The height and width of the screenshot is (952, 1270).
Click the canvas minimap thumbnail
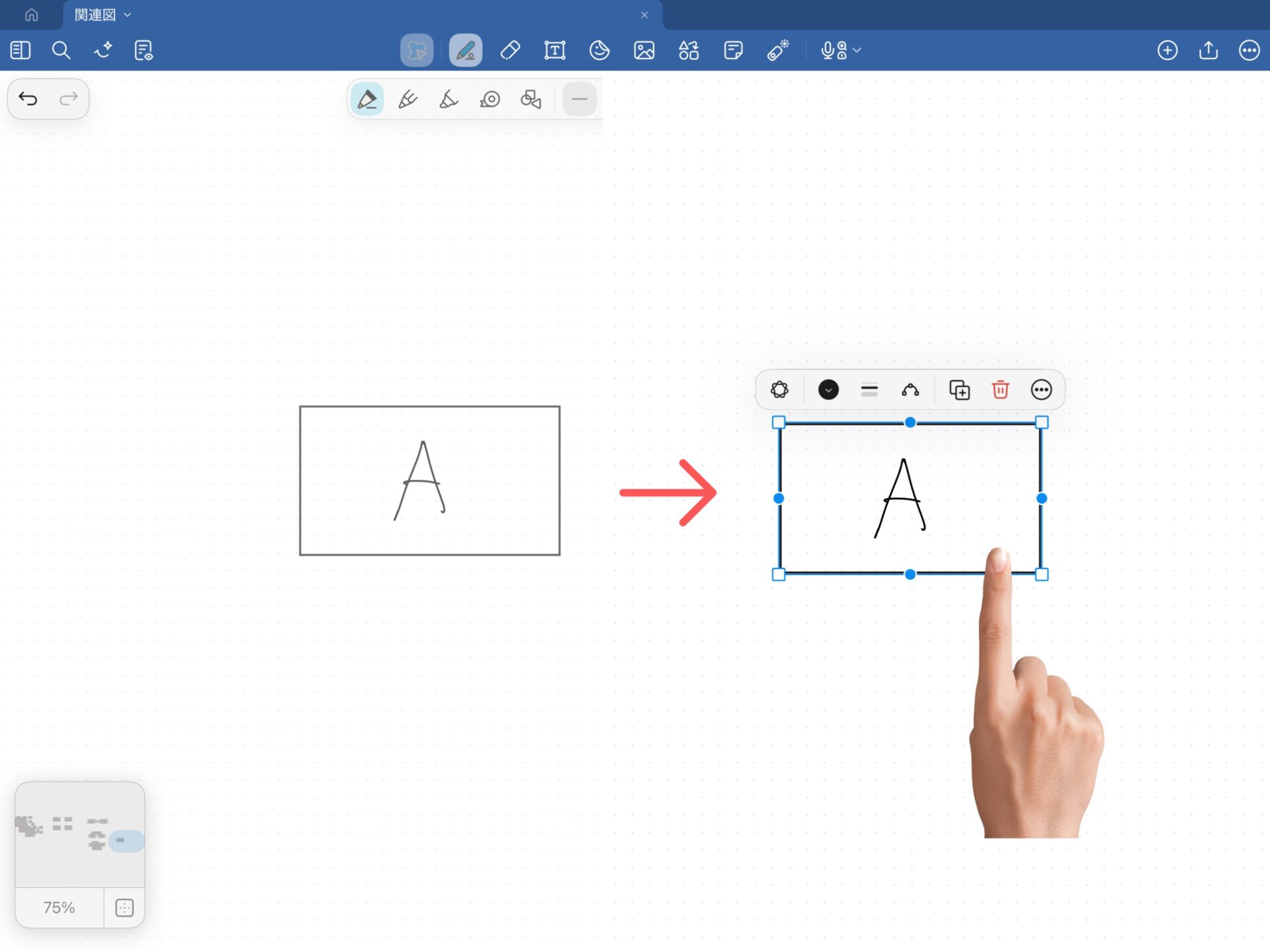[x=79, y=835]
